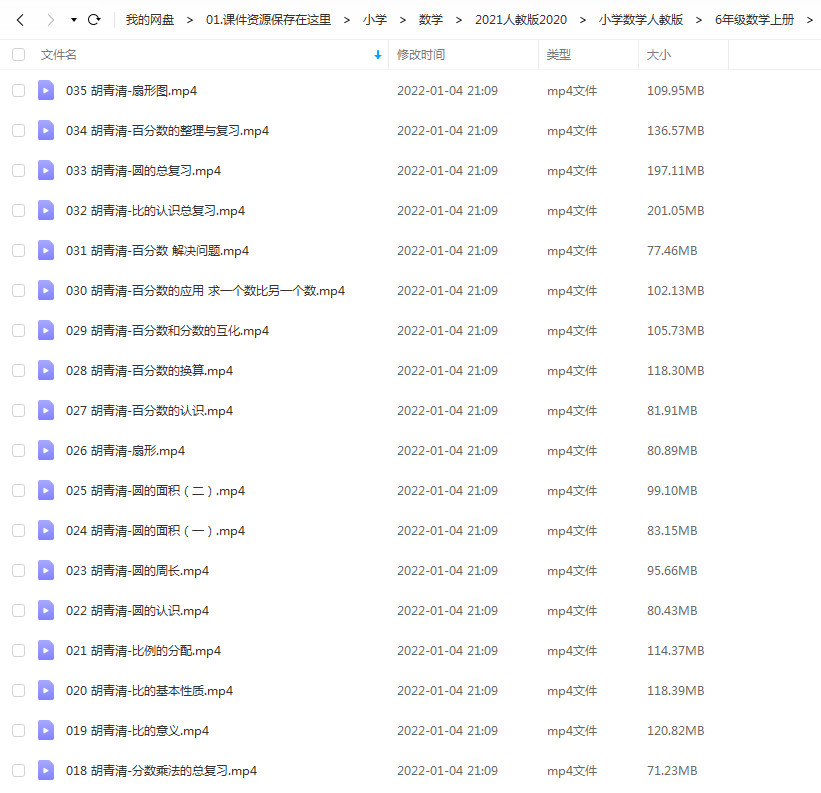Viewport: 821px width, 793px height.
Task: Tick the checkbox for 023 圆的周长.mp4
Action: 18,571
